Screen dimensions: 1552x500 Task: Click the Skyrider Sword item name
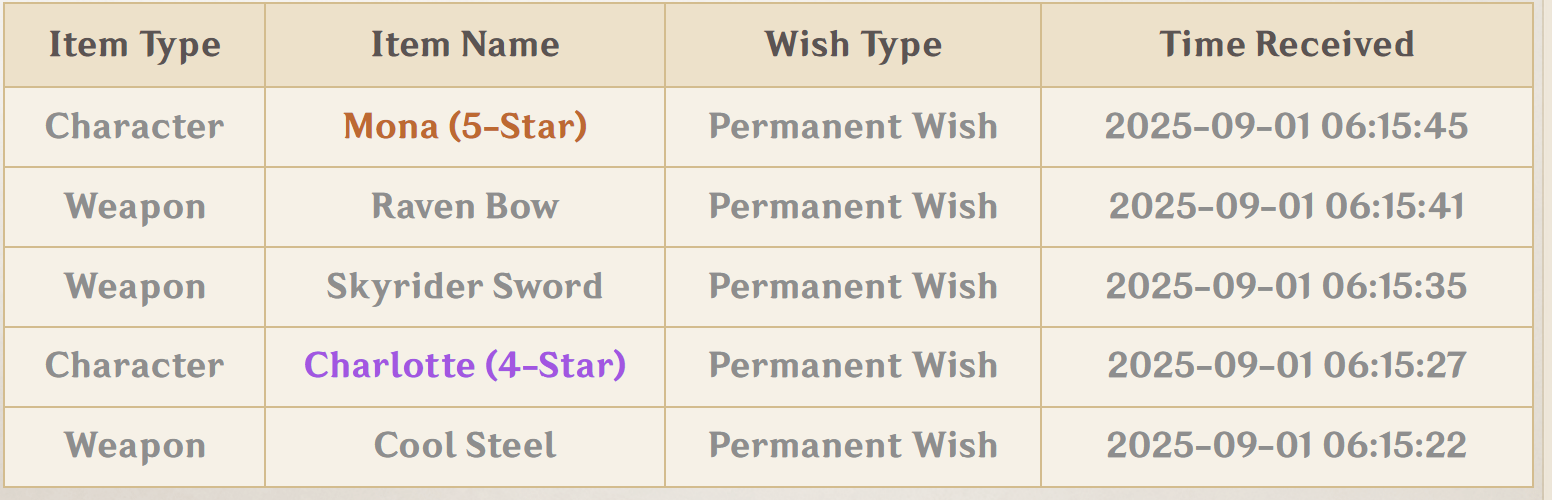465,286
